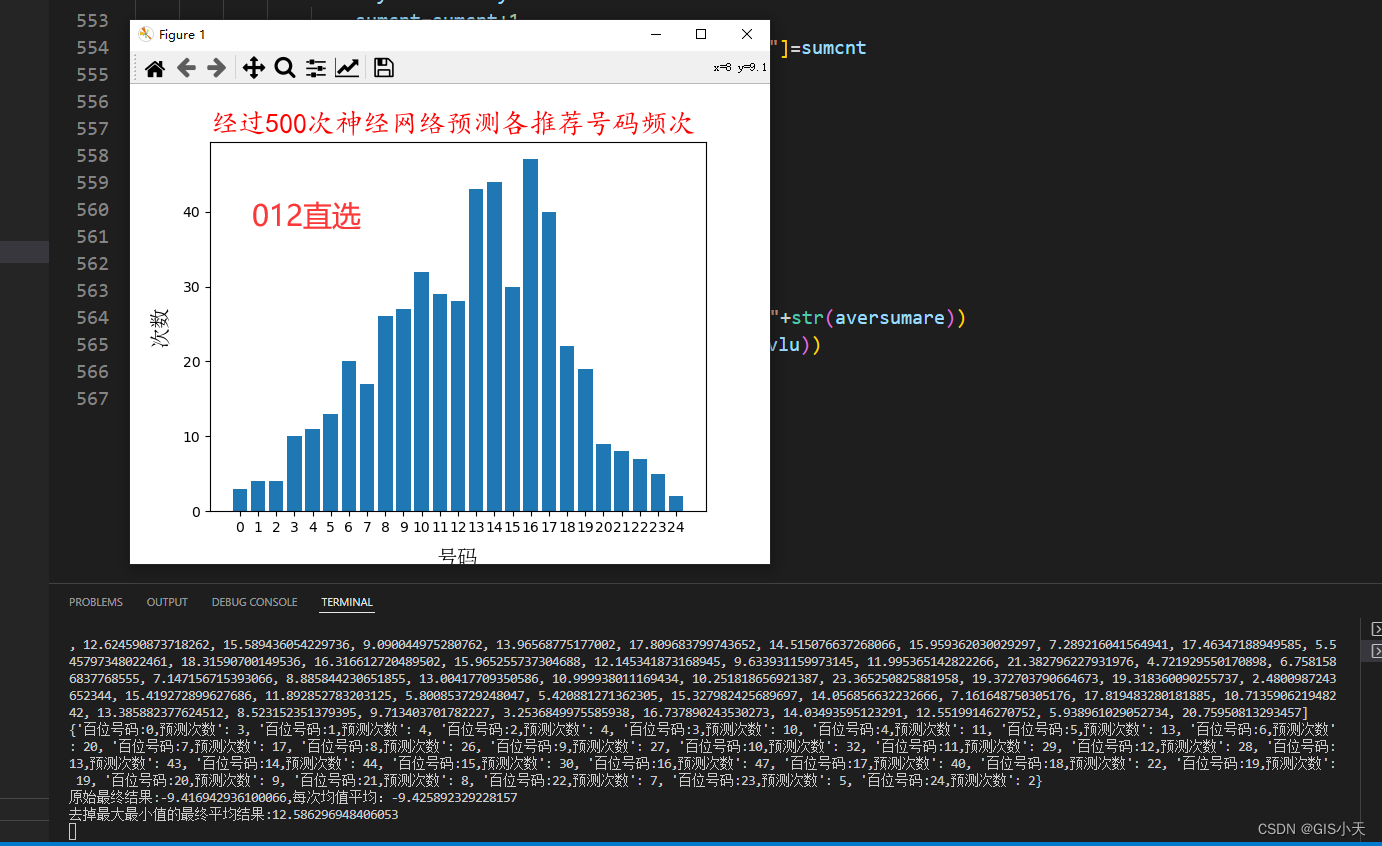The height and width of the screenshot is (846, 1382).
Task: Click the x-axis label "号码"
Action: pyautogui.click(x=458, y=556)
